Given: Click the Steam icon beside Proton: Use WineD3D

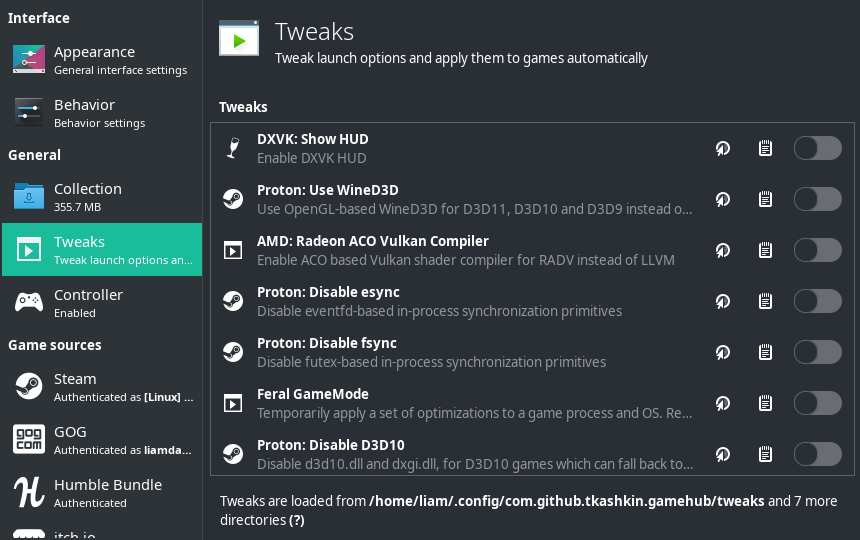Looking at the screenshot, I should 233,199.
